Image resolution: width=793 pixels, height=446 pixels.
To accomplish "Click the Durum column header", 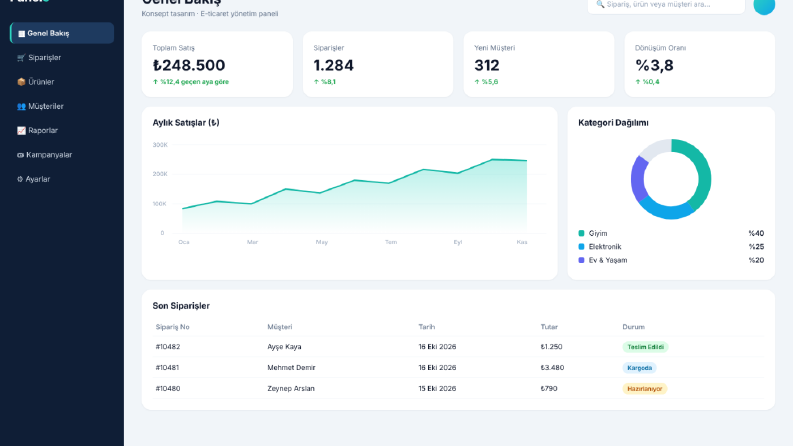I will tap(633, 327).
